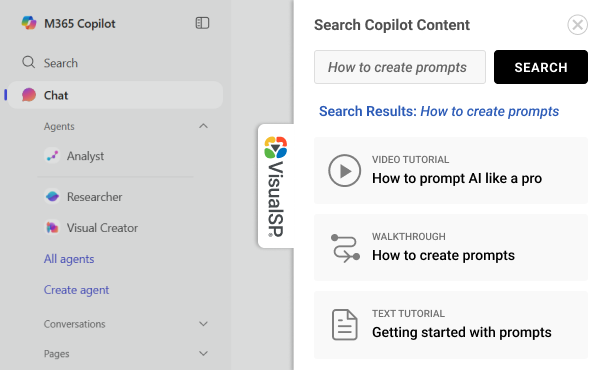Image resolution: width=600 pixels, height=370 pixels.
Task: Click the black SEARCH button
Action: (541, 67)
